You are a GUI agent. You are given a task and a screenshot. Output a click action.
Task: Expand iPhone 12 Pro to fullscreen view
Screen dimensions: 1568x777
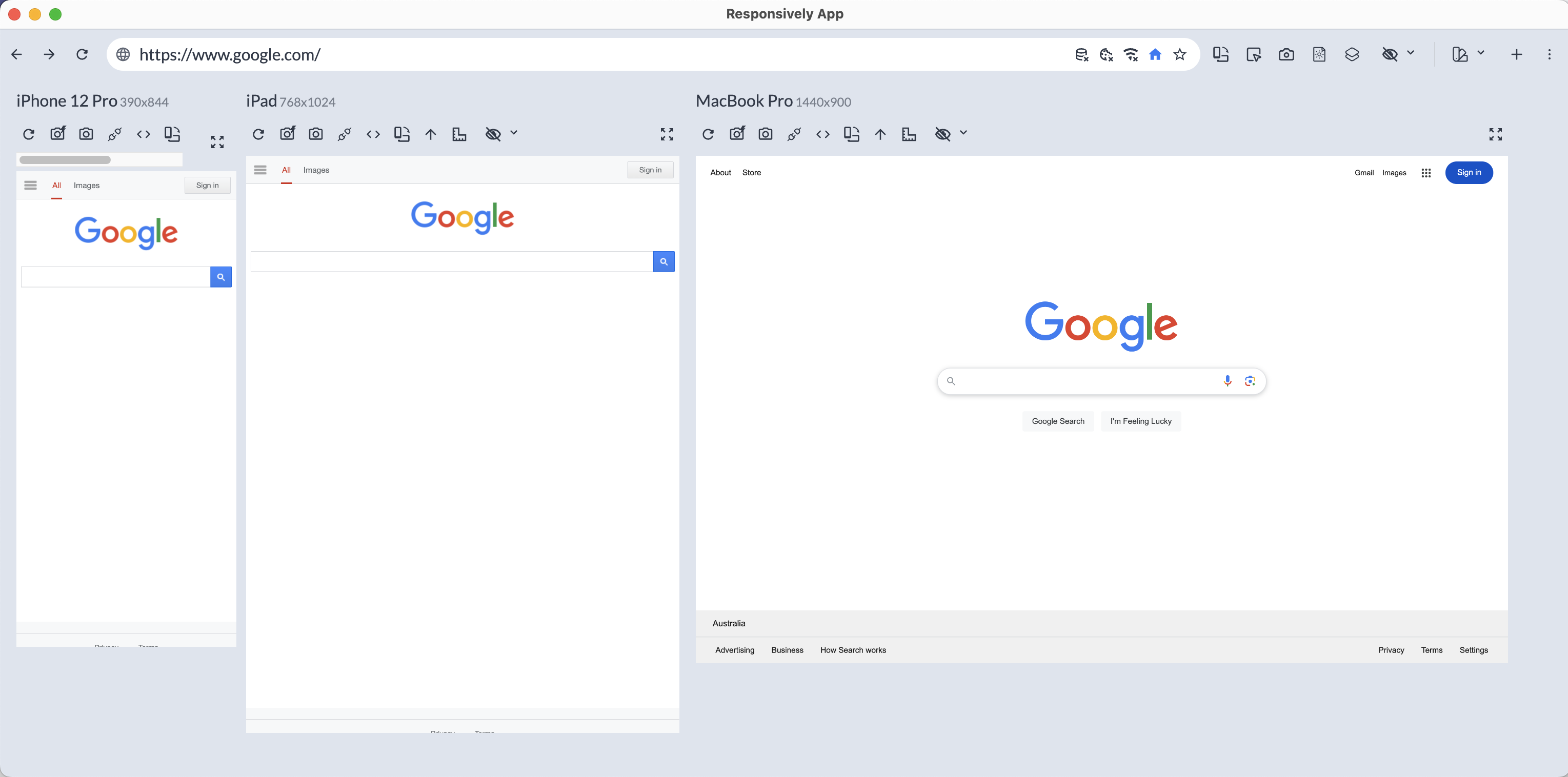(x=217, y=142)
